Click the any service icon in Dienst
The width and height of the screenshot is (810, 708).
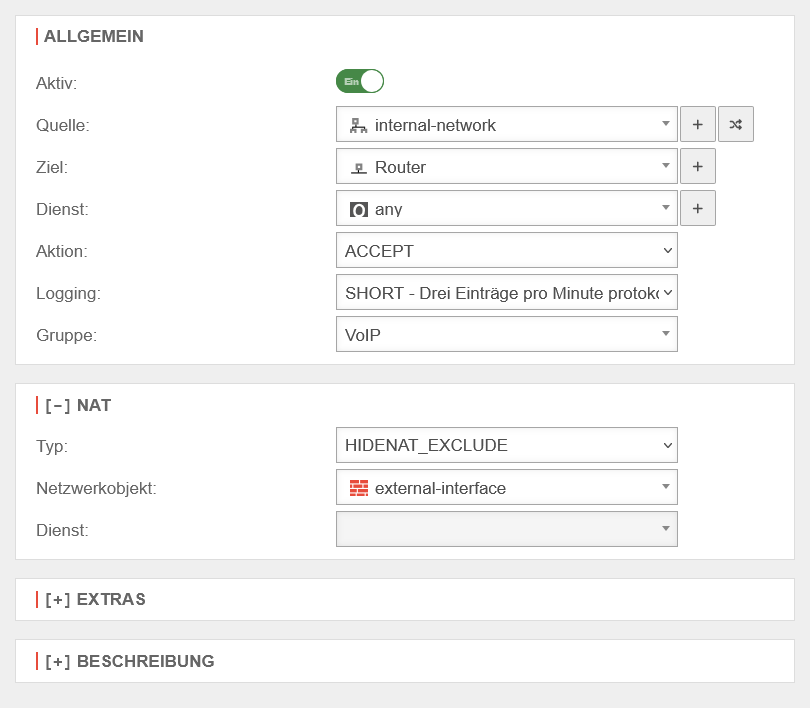[358, 210]
